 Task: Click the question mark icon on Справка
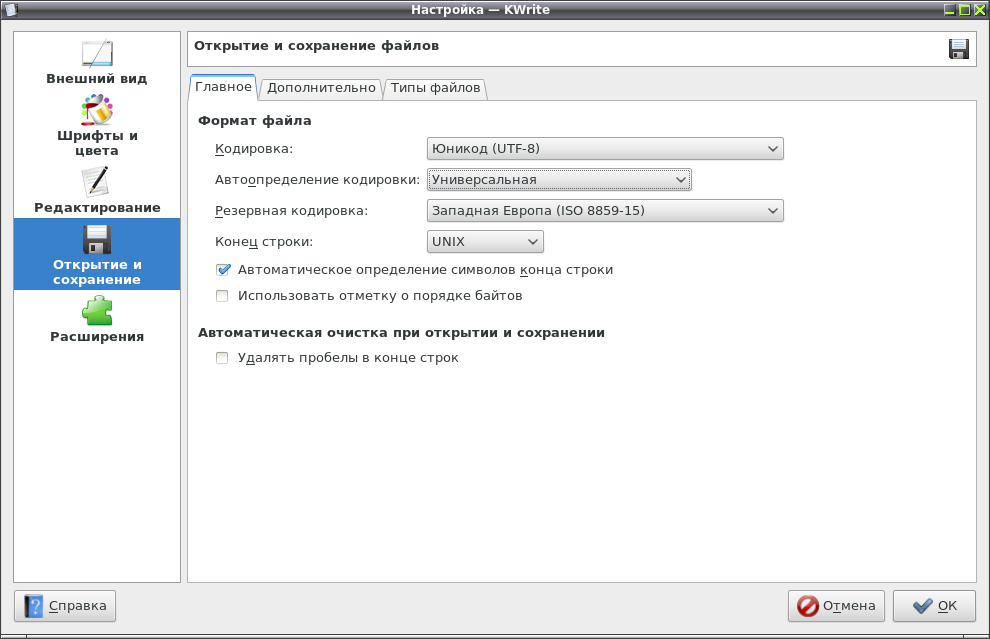coord(33,606)
